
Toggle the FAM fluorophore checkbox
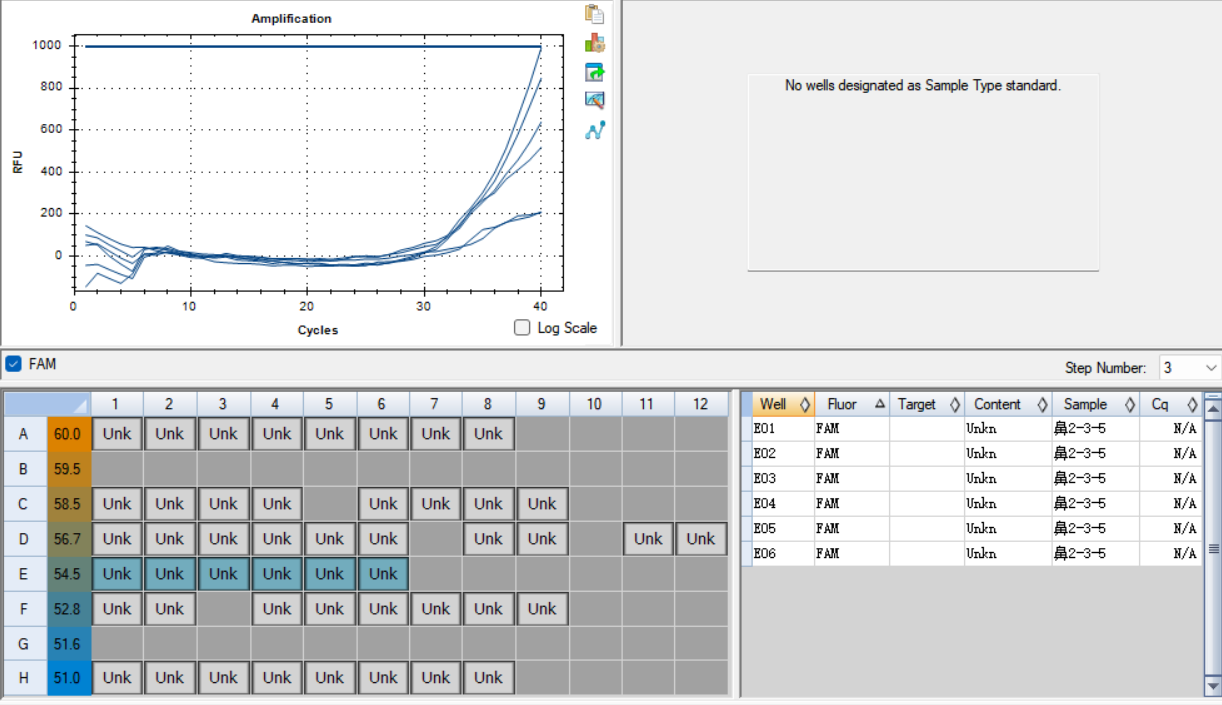[13, 364]
